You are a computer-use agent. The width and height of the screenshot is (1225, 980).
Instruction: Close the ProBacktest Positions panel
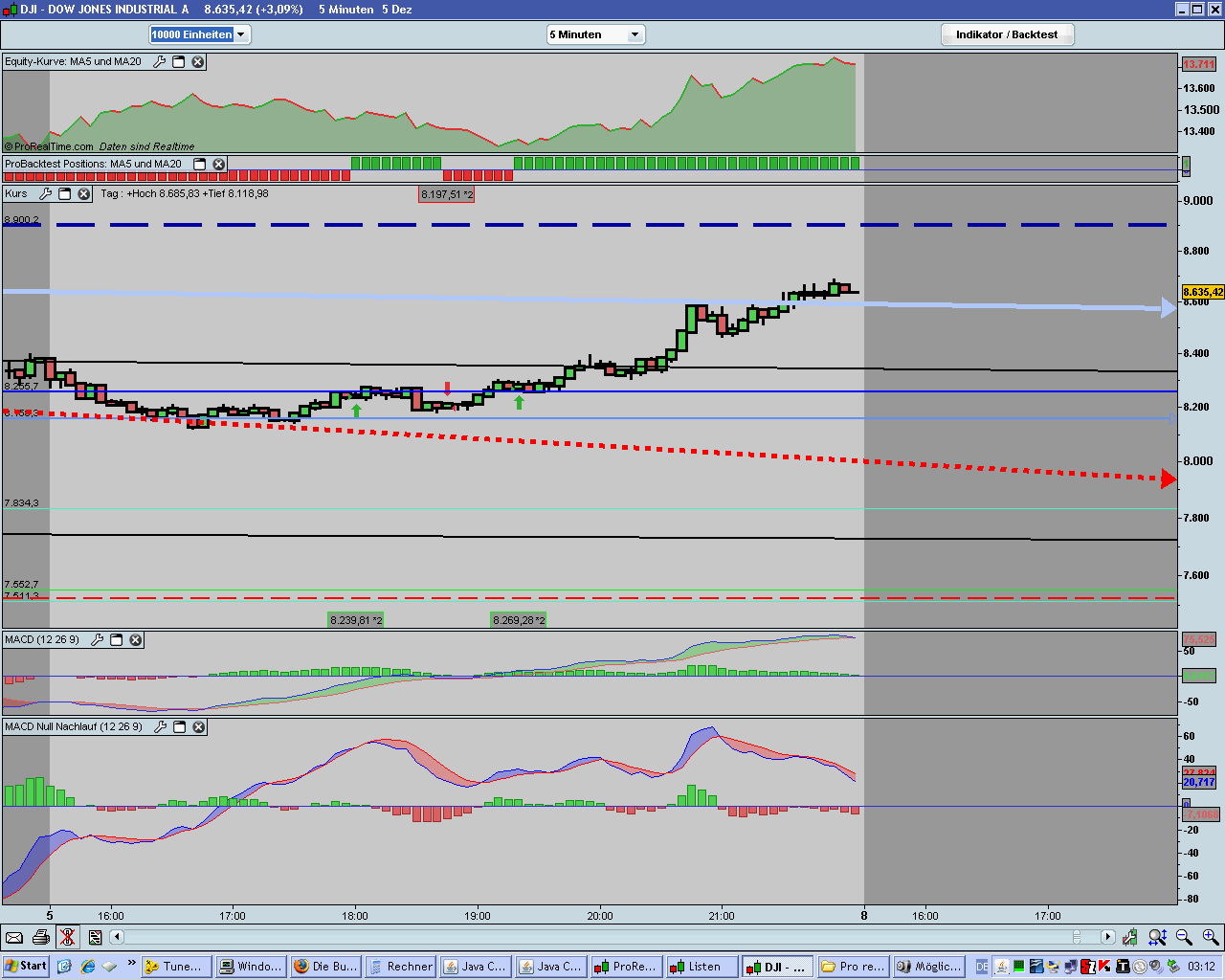pyautogui.click(x=219, y=164)
